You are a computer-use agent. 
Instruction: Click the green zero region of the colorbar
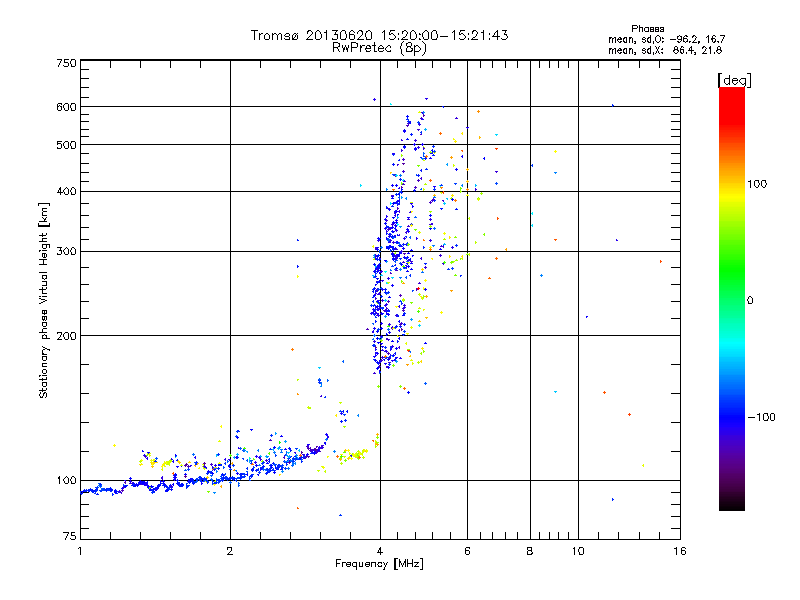point(732,300)
